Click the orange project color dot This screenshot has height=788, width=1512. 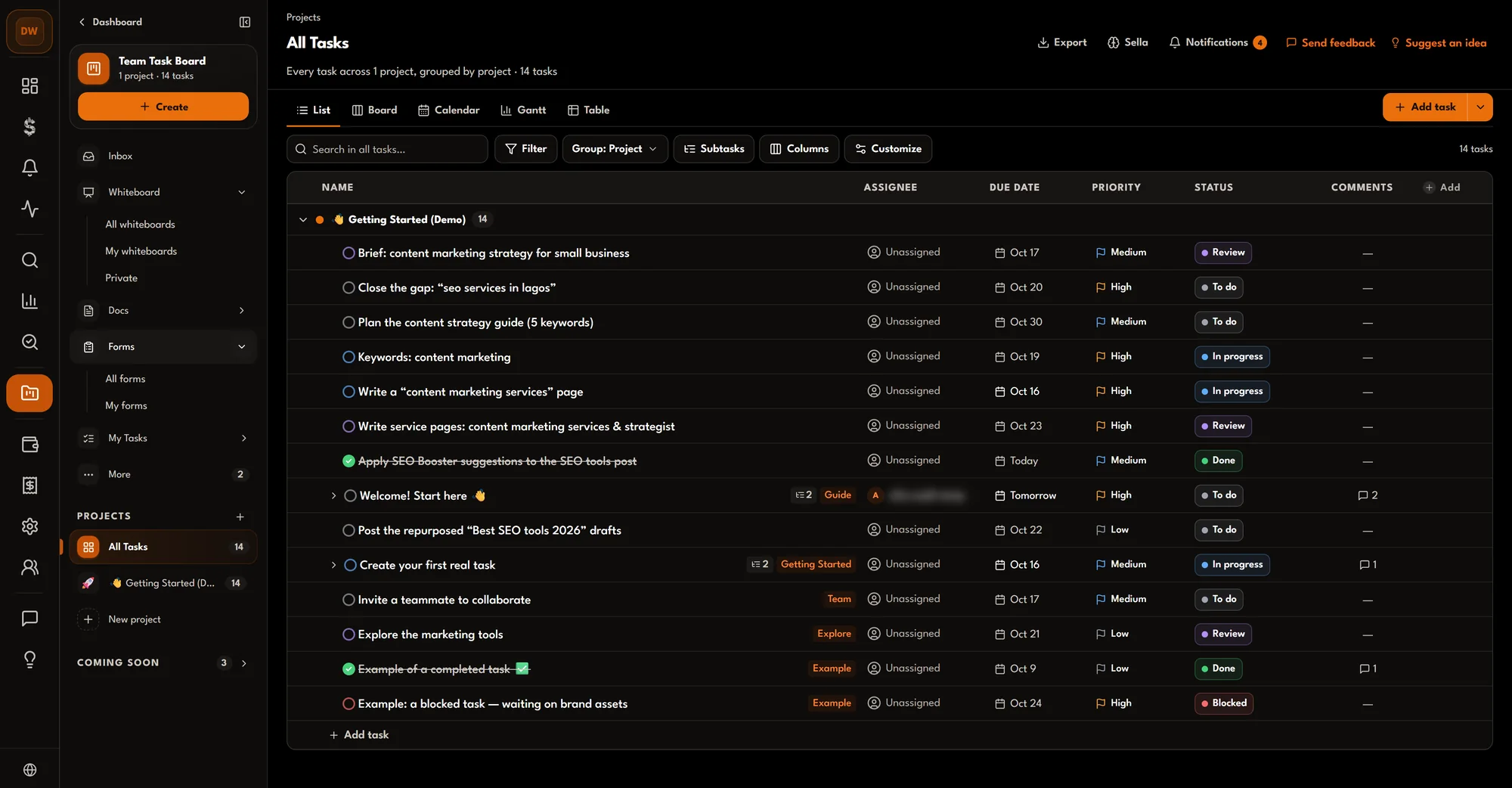tap(320, 219)
